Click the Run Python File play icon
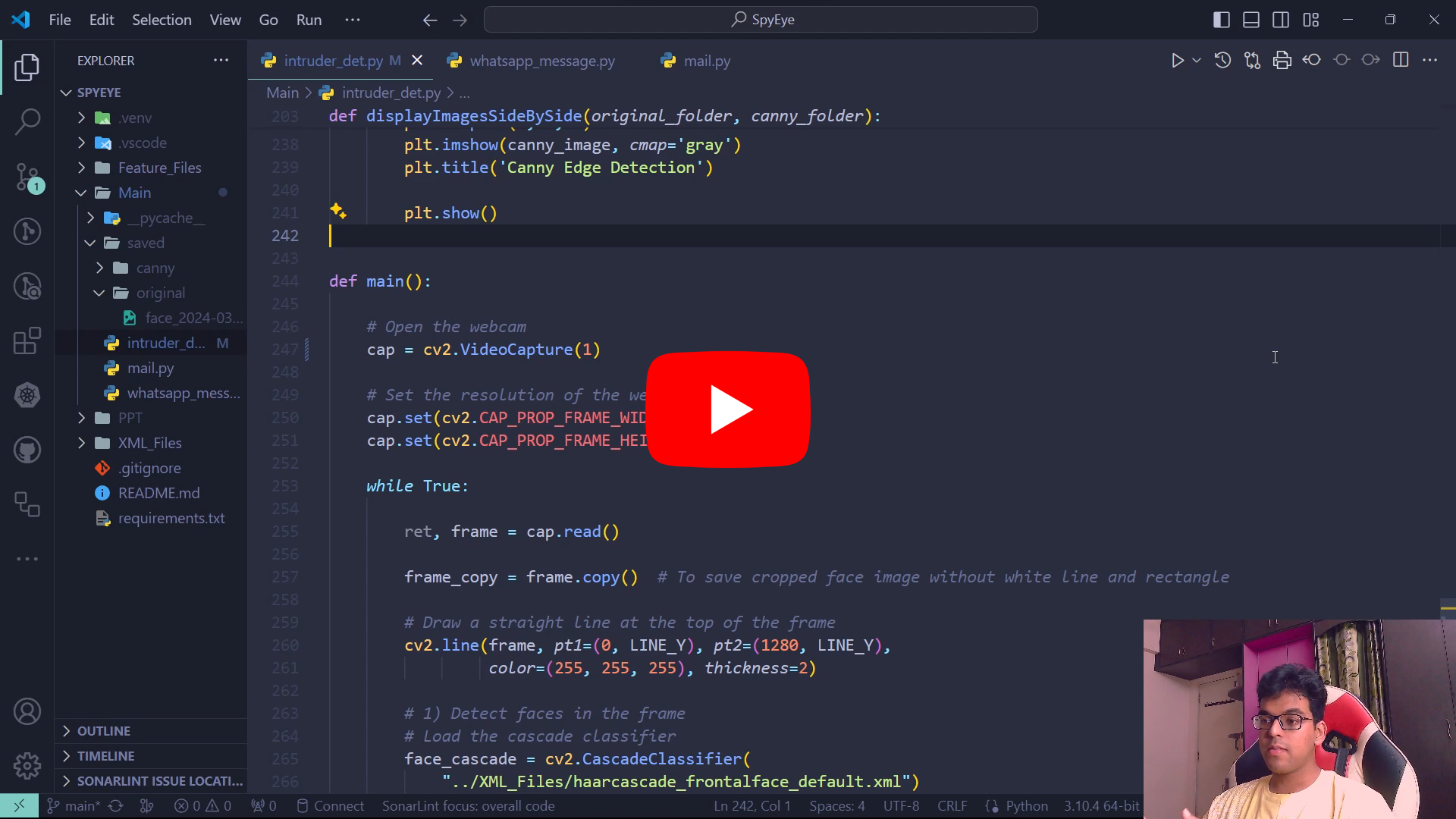Screen dimensions: 1456x819 coord(1177,61)
